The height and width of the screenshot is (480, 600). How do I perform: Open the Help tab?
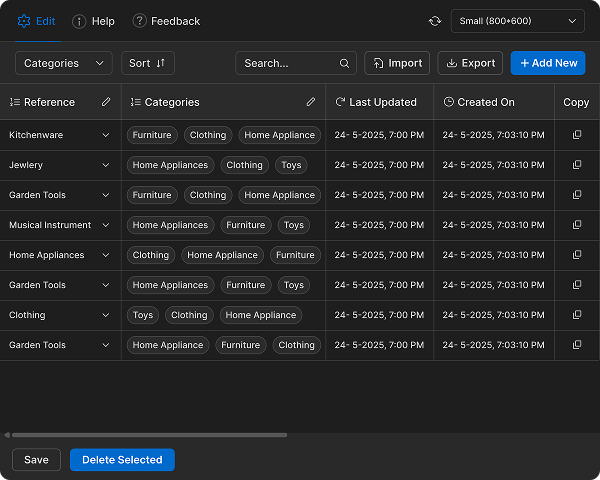pyautogui.click(x=93, y=21)
